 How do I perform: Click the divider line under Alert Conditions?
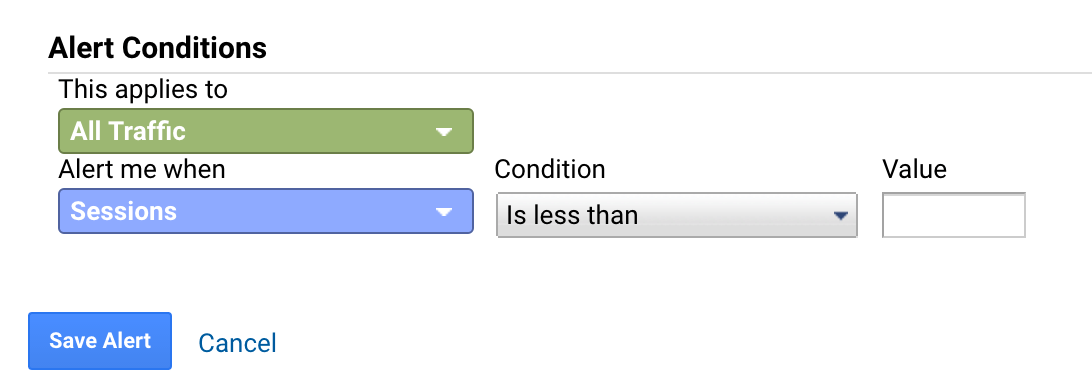(570, 72)
